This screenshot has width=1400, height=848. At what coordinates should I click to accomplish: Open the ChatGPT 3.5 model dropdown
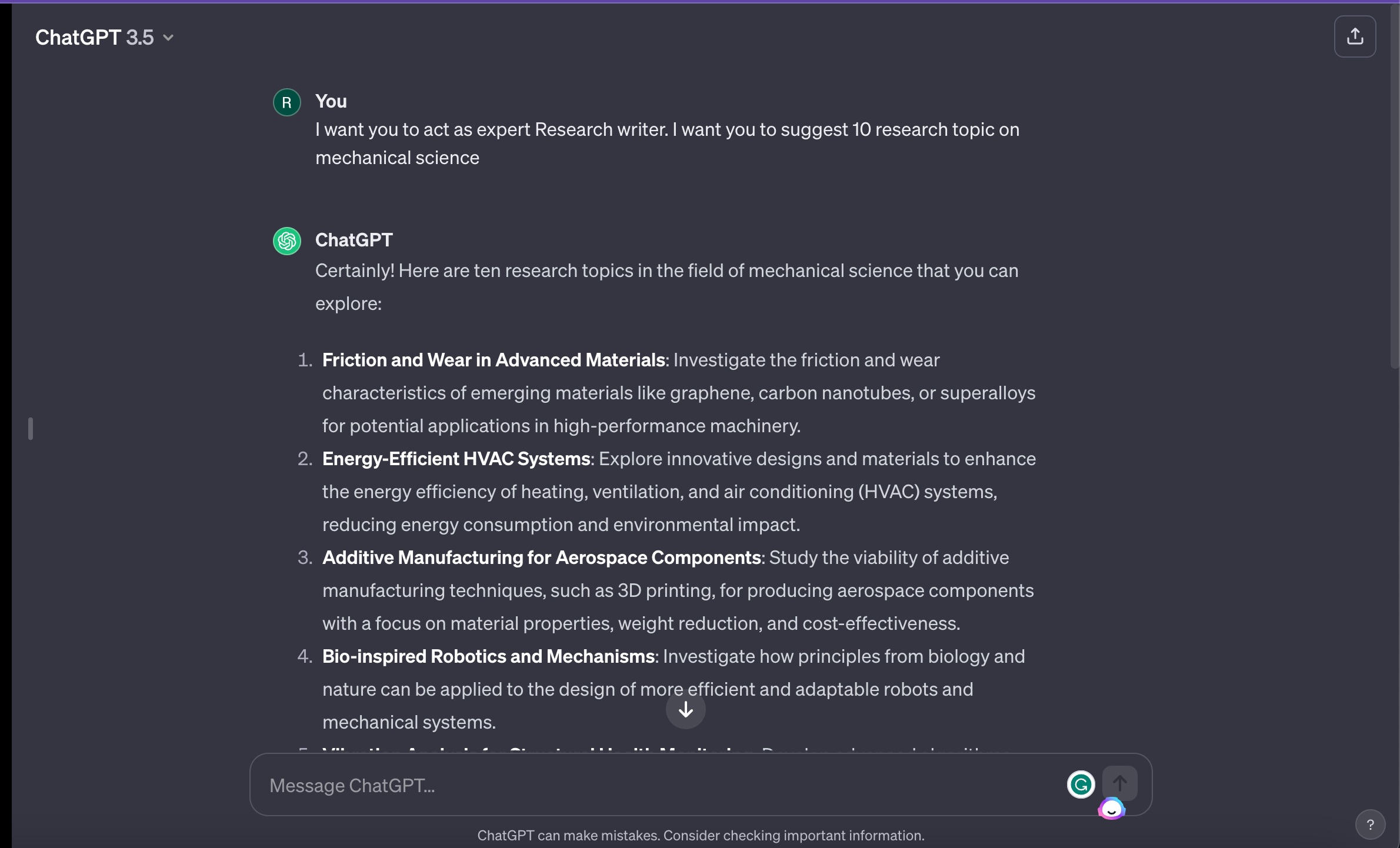point(94,38)
